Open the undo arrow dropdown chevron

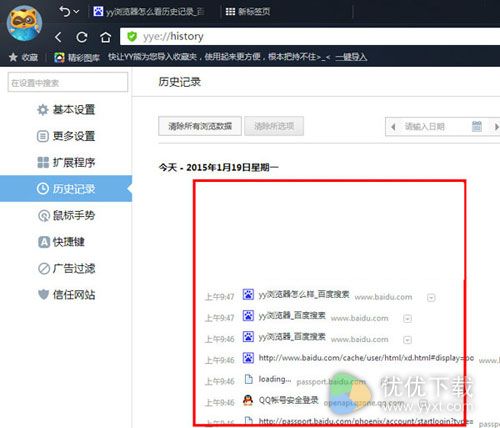click(76, 12)
